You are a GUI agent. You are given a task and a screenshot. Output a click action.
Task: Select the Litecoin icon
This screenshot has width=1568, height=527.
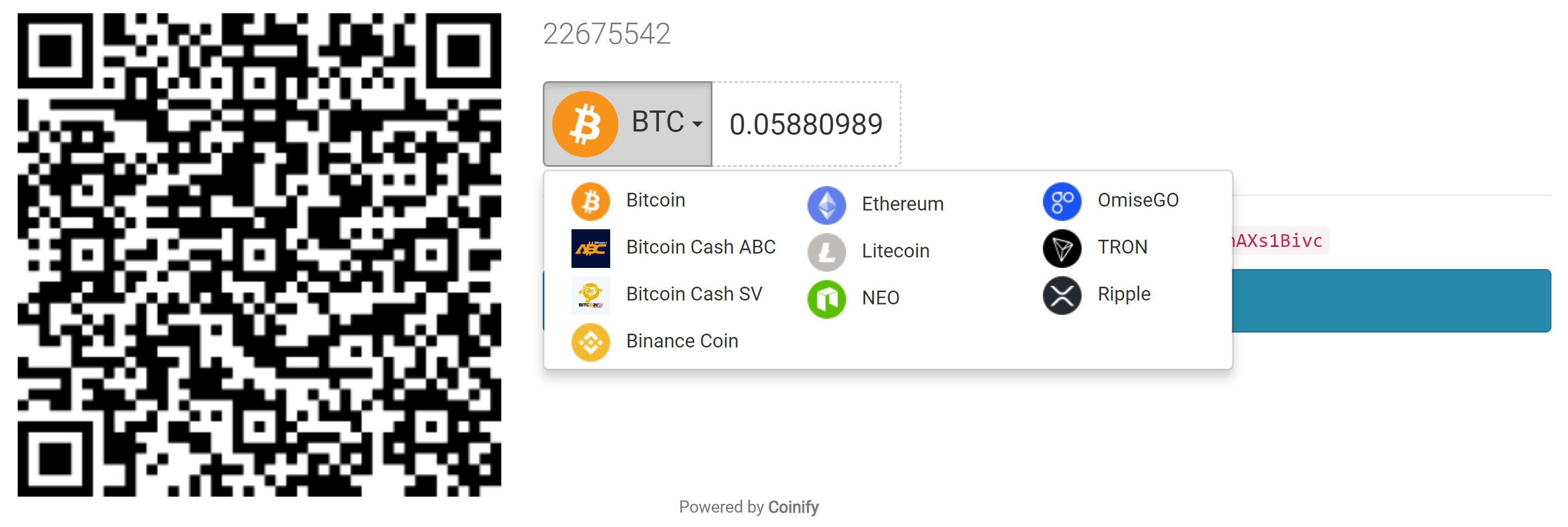click(826, 251)
